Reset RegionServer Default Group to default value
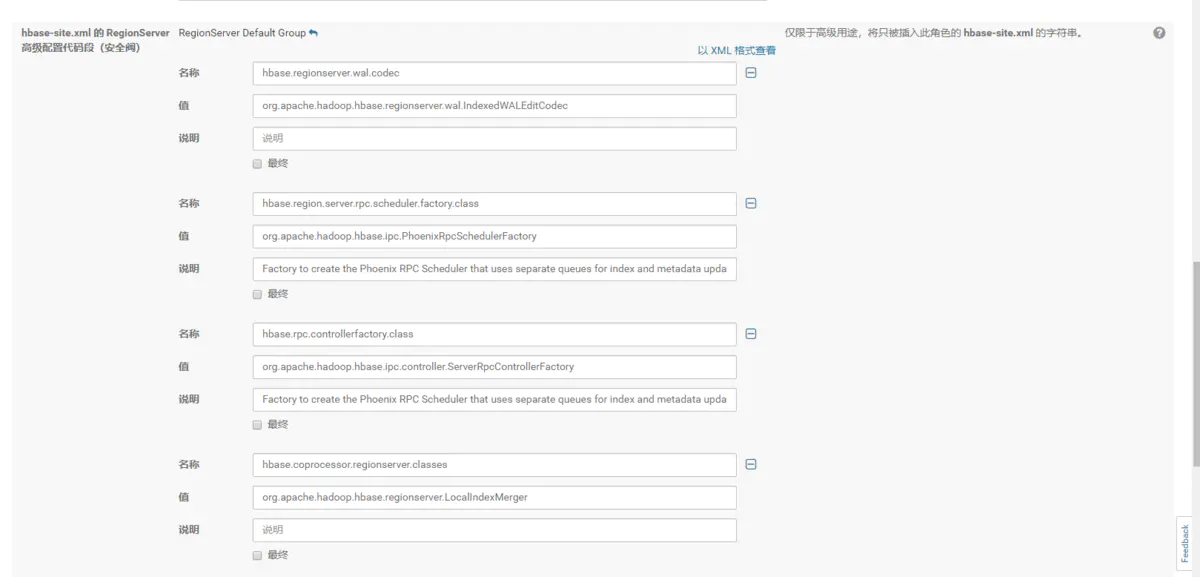 tap(314, 33)
